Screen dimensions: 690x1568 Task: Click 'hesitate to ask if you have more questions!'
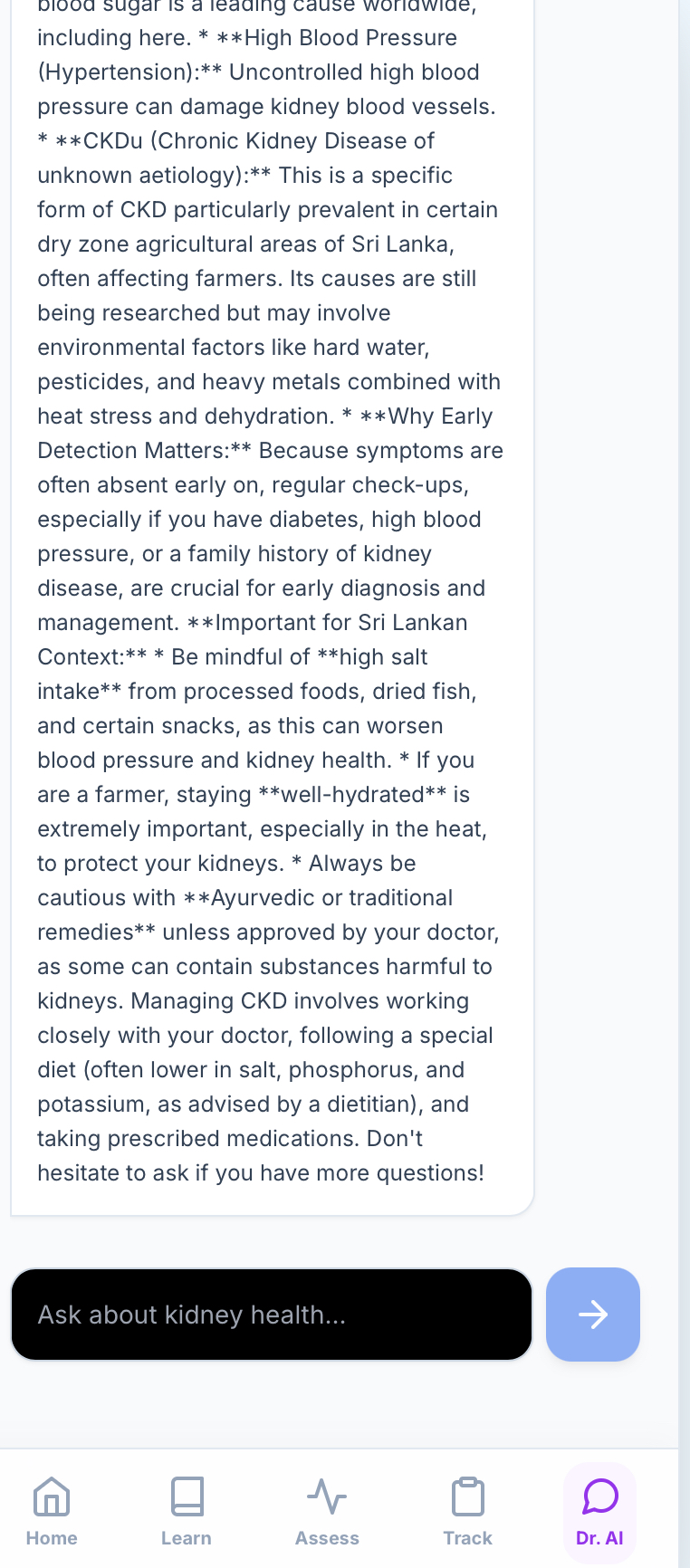[x=261, y=1173]
